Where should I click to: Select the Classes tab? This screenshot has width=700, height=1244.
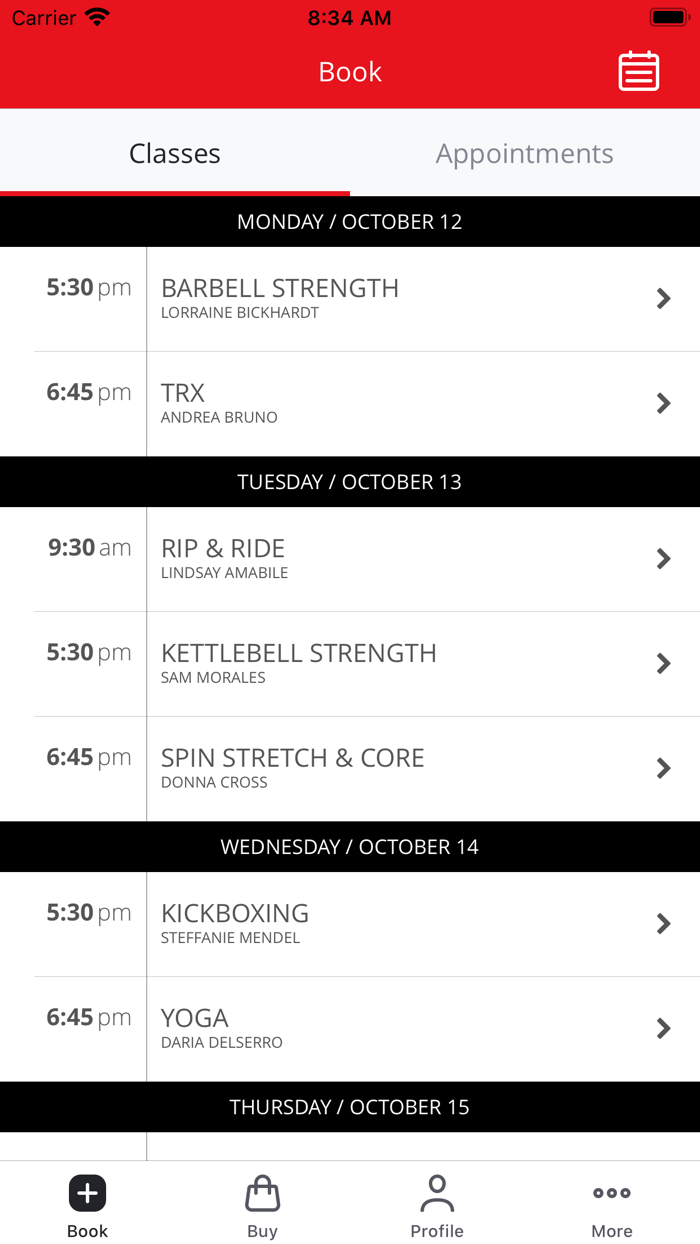pos(175,153)
